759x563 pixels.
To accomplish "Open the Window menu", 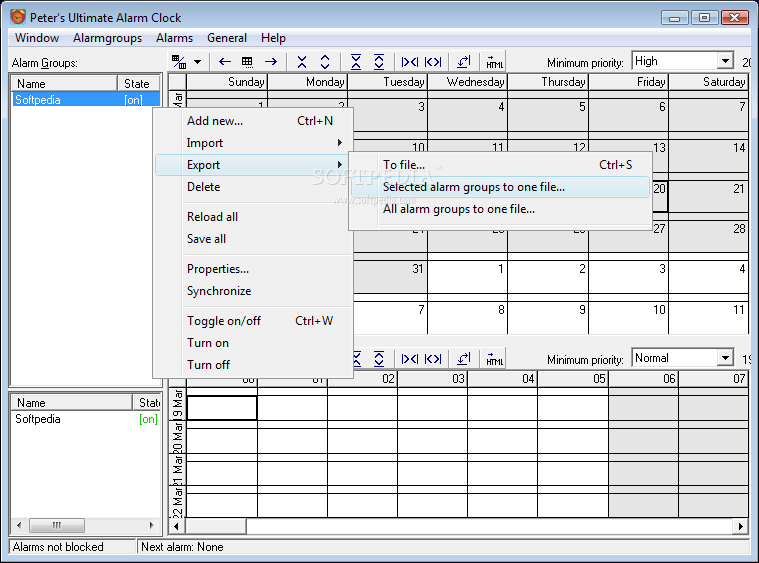I will tap(37, 38).
